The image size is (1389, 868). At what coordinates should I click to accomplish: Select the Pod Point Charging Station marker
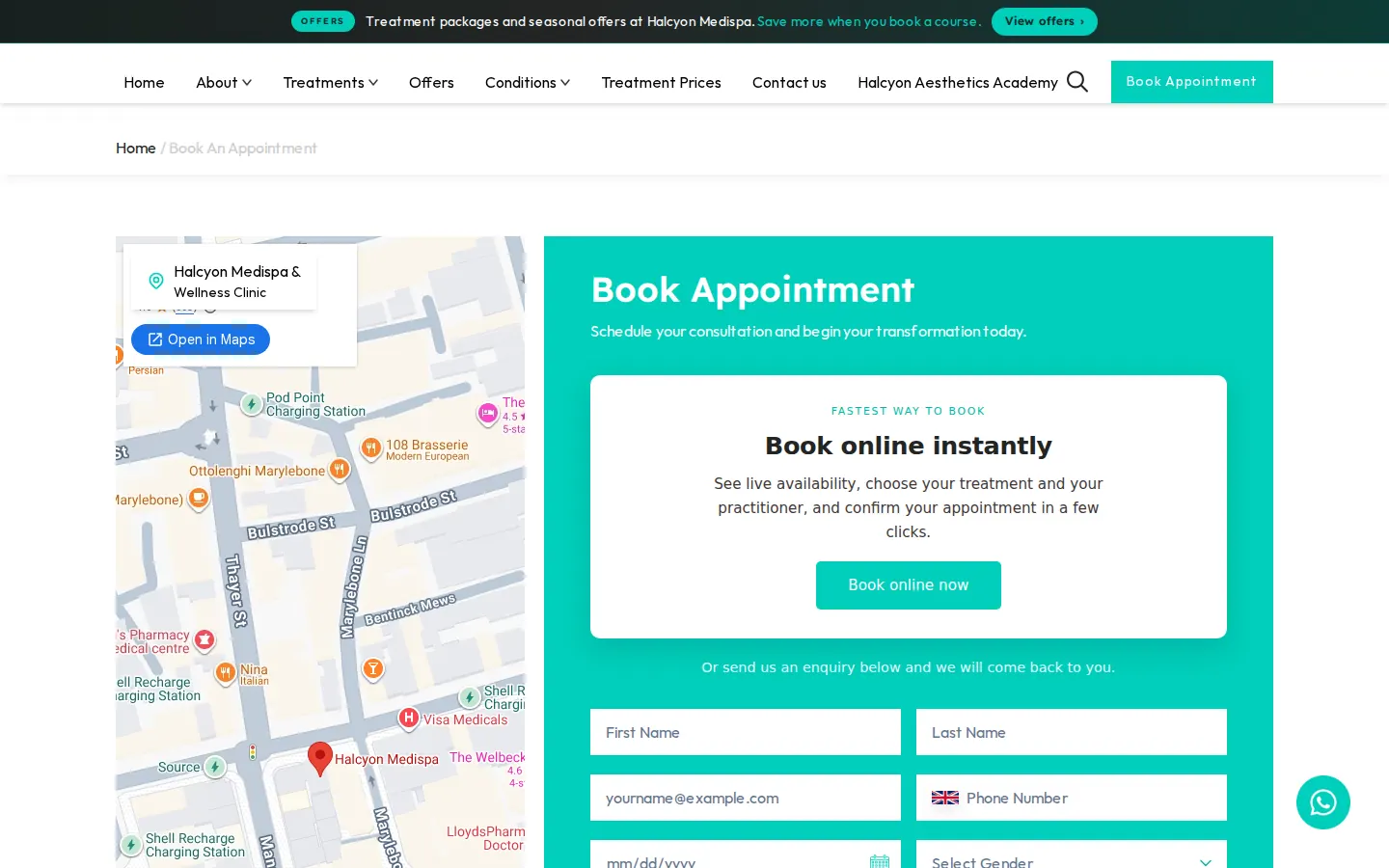pos(252,404)
